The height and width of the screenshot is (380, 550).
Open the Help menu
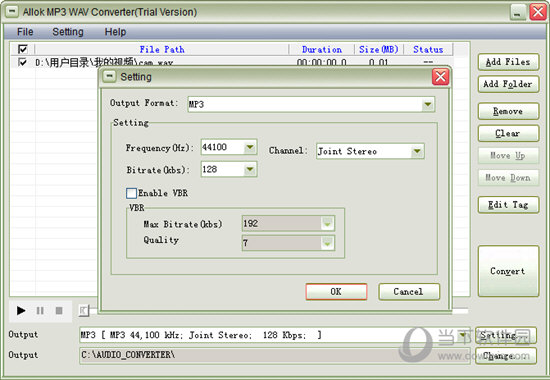[x=115, y=32]
